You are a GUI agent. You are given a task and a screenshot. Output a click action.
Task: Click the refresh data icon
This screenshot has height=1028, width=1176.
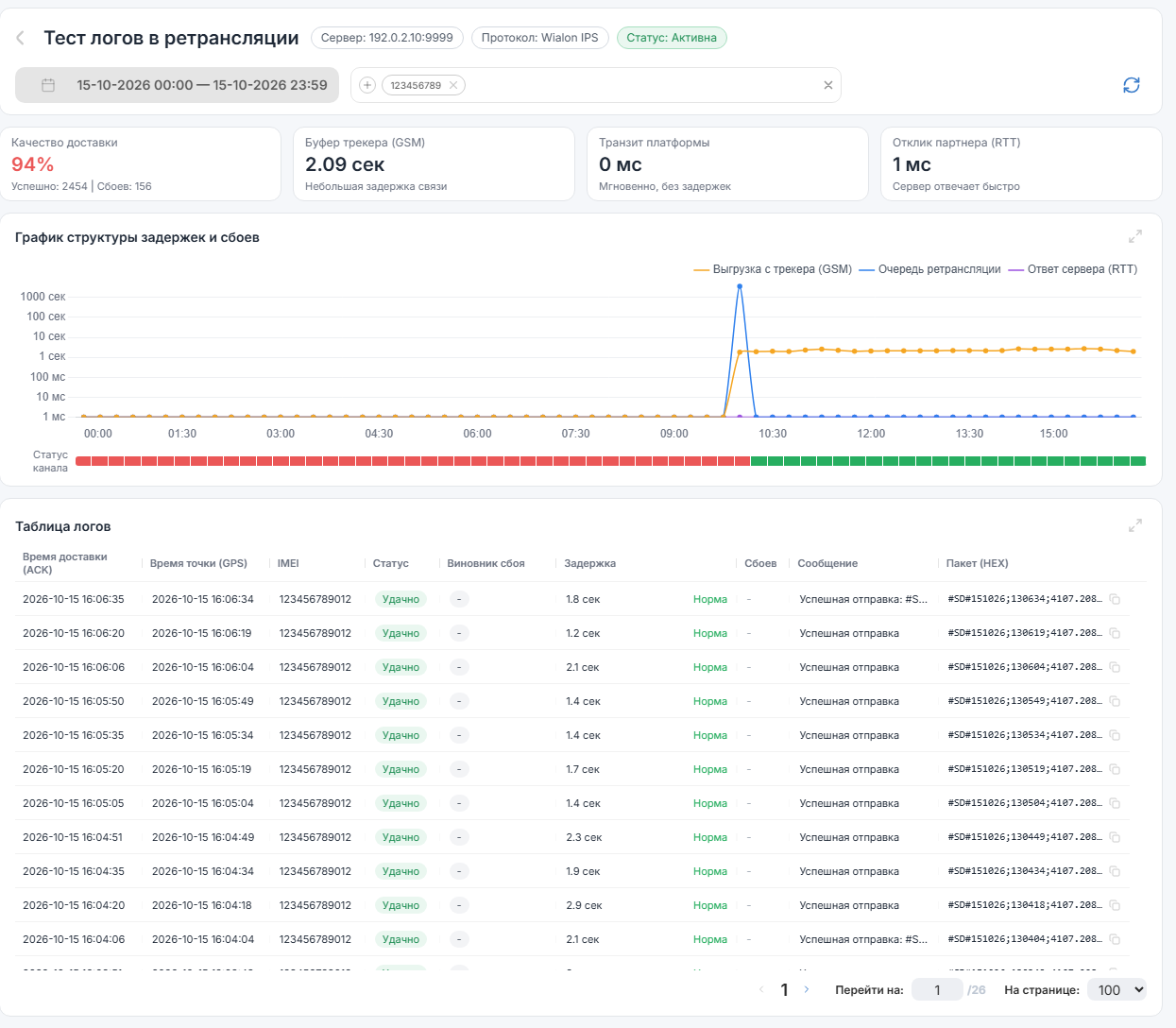point(1132,85)
